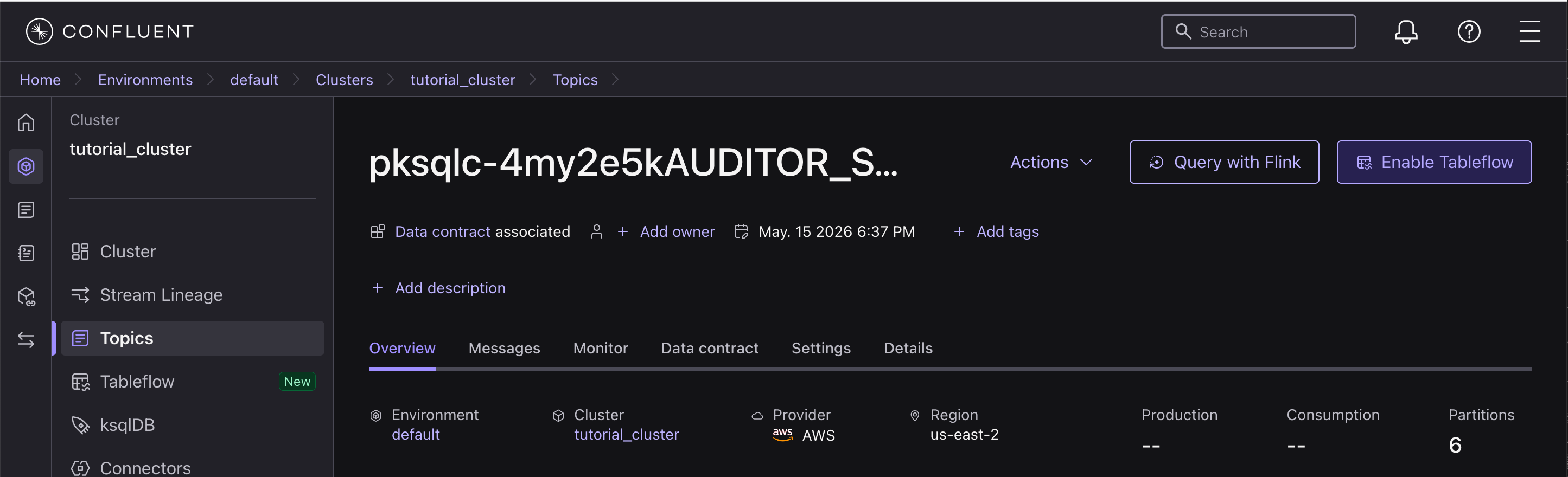Select ksqlDB in sidebar menu
The width and height of the screenshot is (1568, 477).
pos(193,424)
